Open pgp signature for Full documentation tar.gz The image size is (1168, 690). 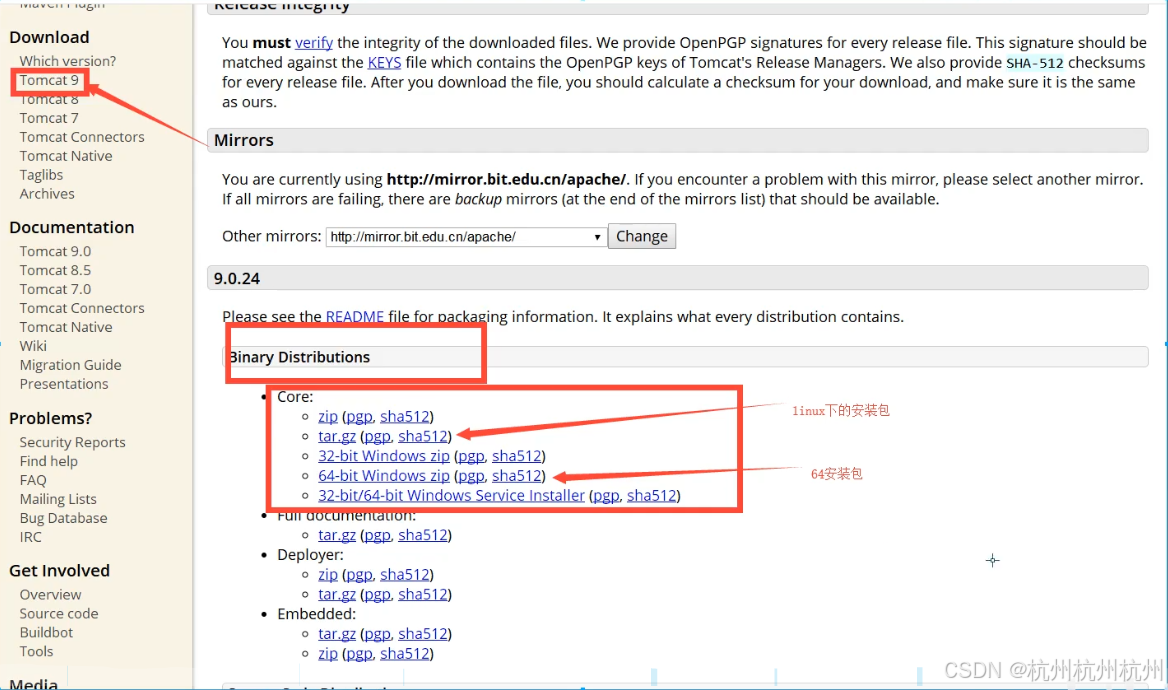pyautogui.click(x=377, y=535)
